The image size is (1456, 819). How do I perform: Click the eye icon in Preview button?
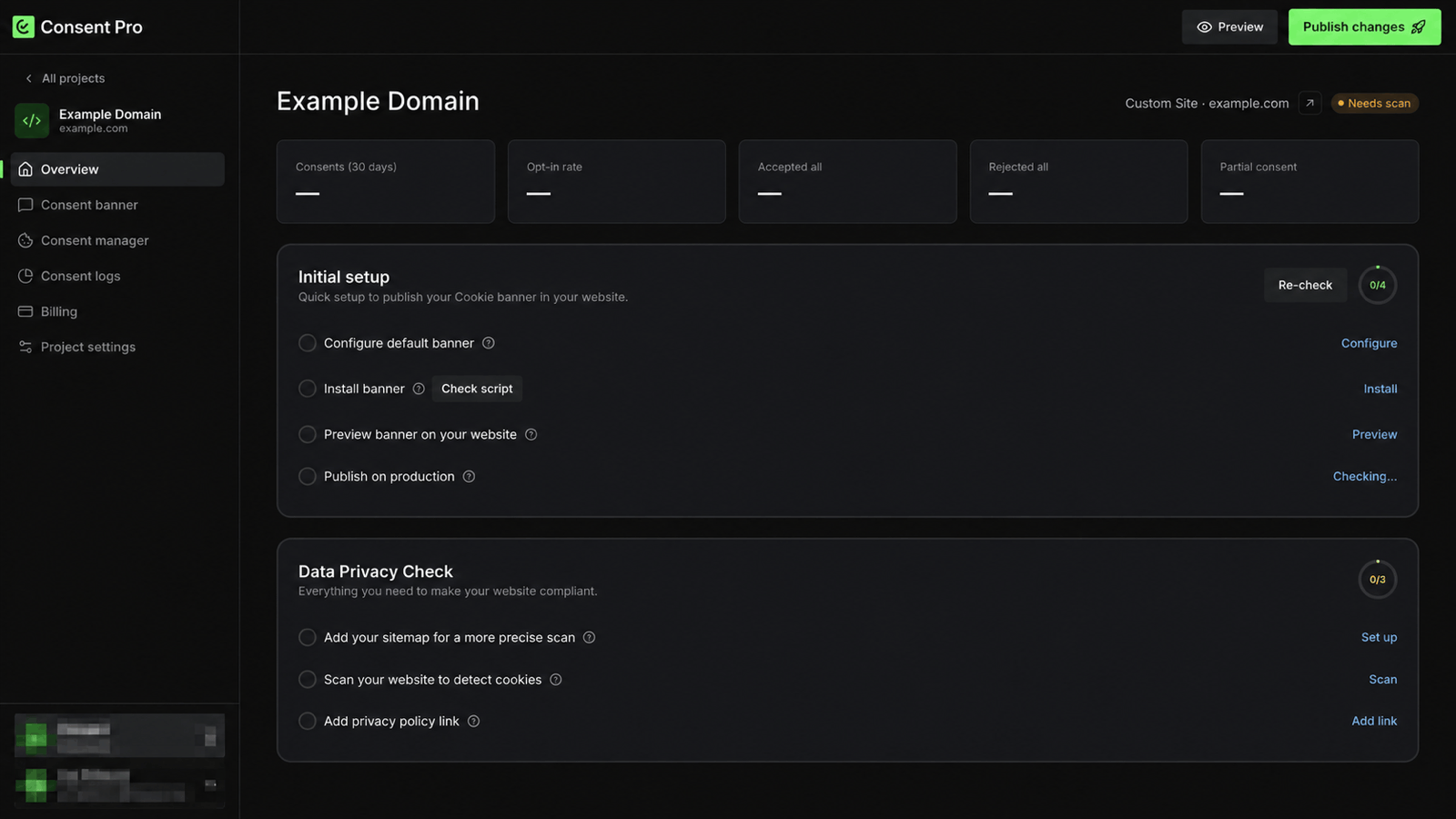tap(1204, 27)
